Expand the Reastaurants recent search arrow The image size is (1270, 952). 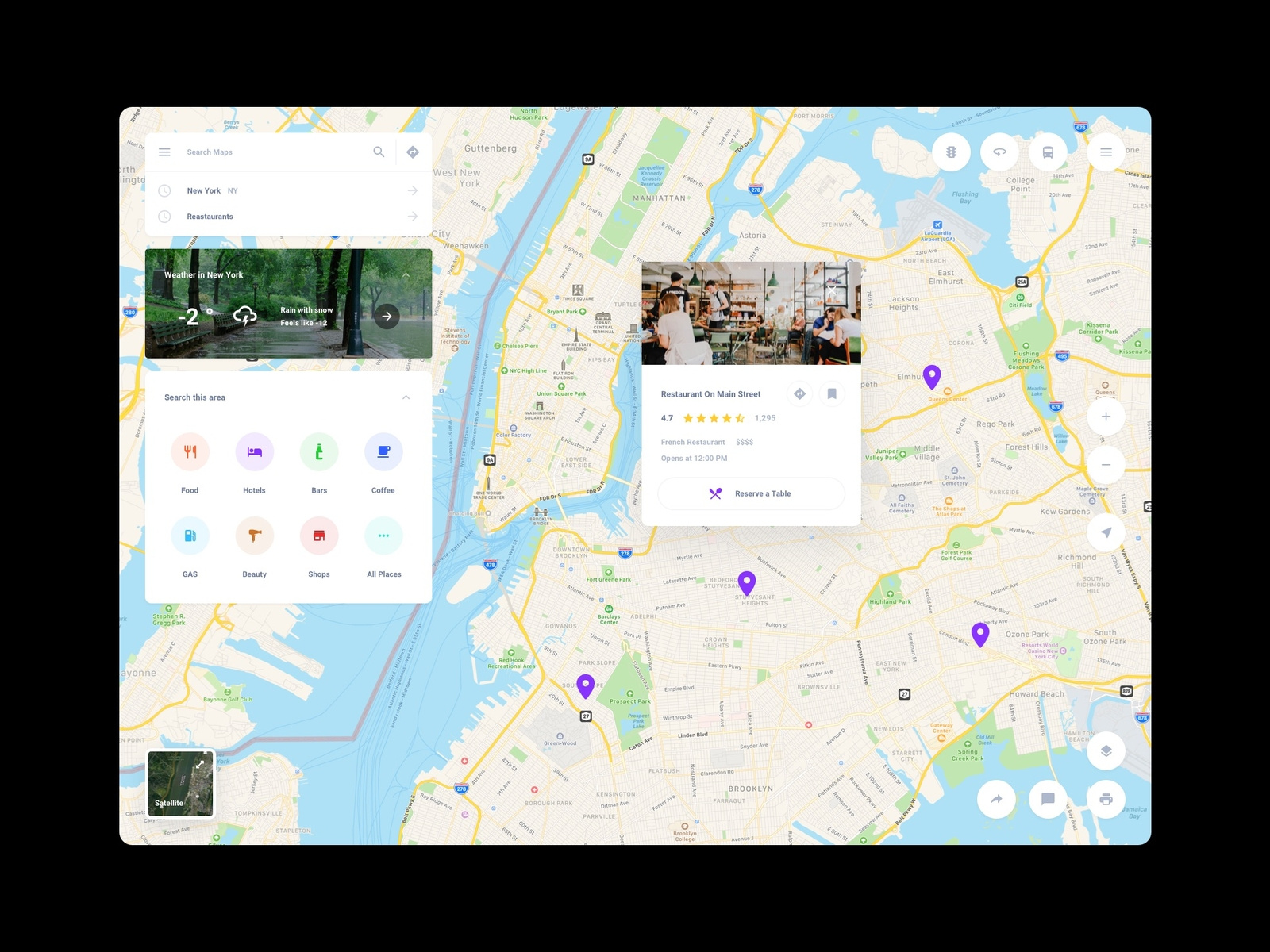412,216
